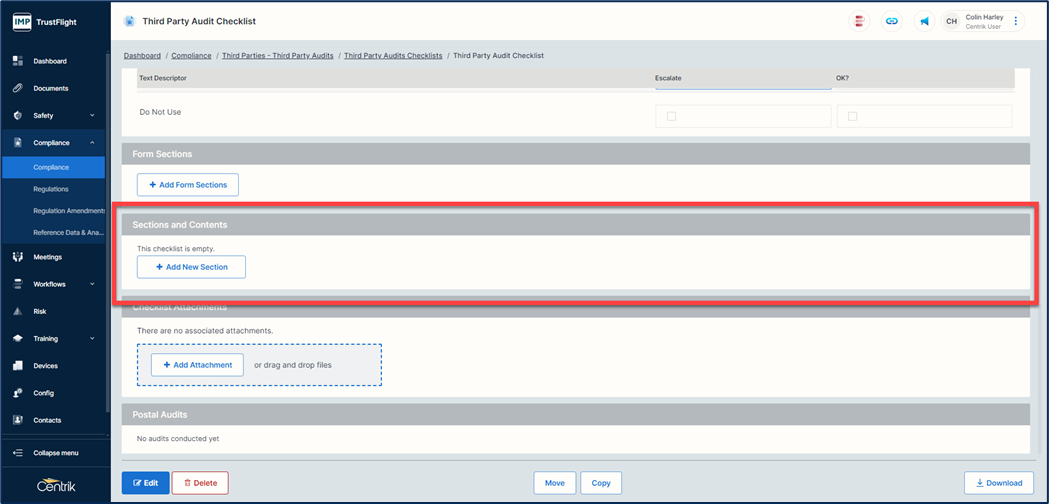Click the megaphone announcements icon
1049x504 pixels.
[x=925, y=21]
